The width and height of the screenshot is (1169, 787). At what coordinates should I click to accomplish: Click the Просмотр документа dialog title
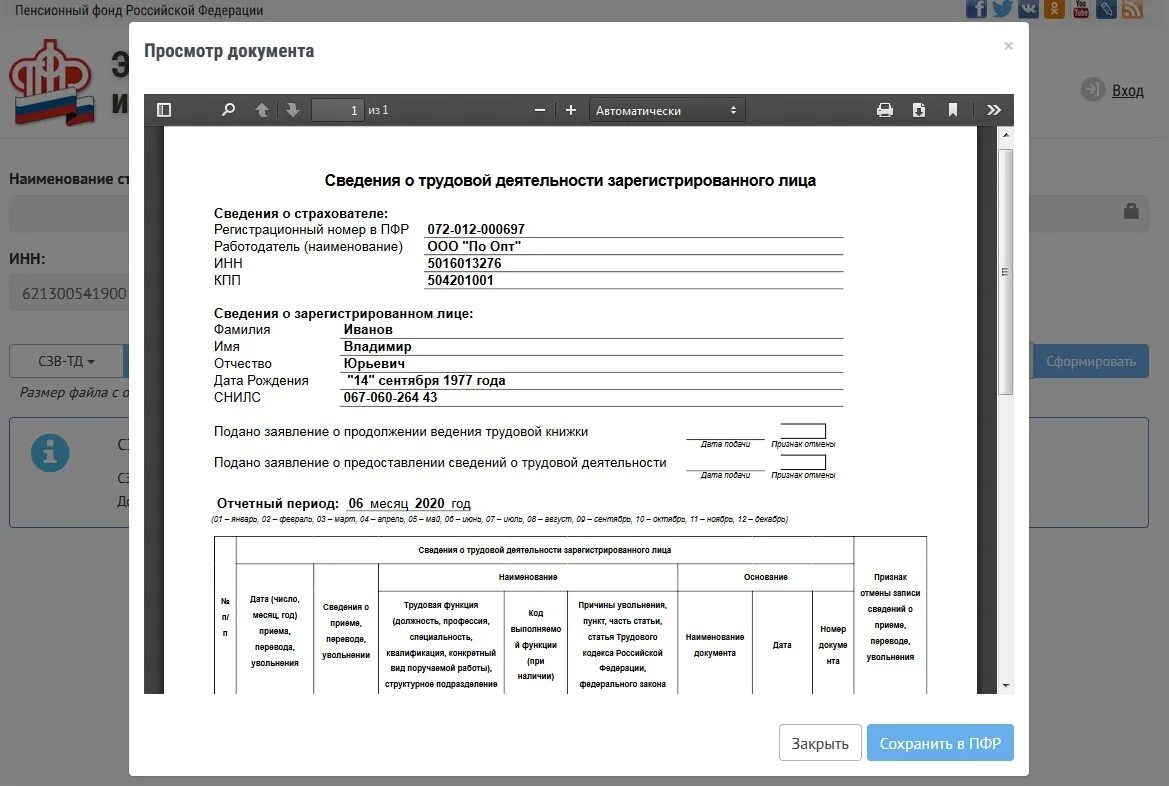tap(229, 51)
